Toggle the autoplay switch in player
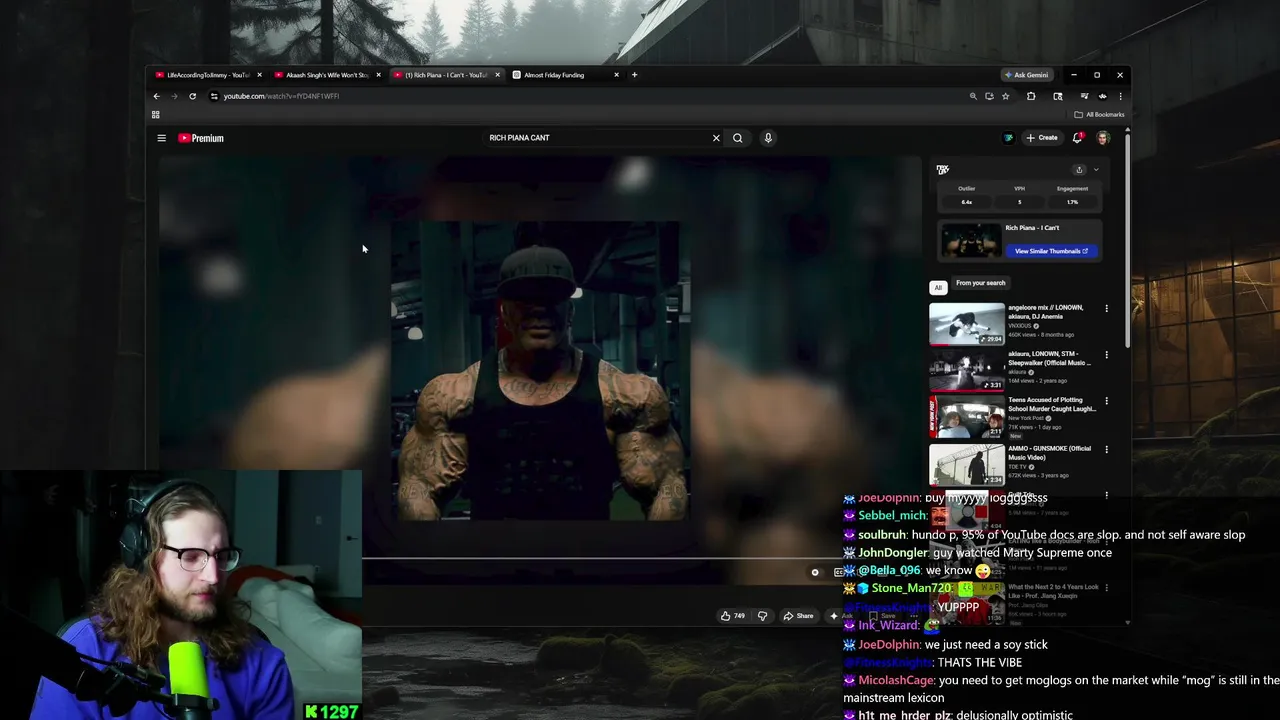The height and width of the screenshot is (720, 1280). click(815, 572)
